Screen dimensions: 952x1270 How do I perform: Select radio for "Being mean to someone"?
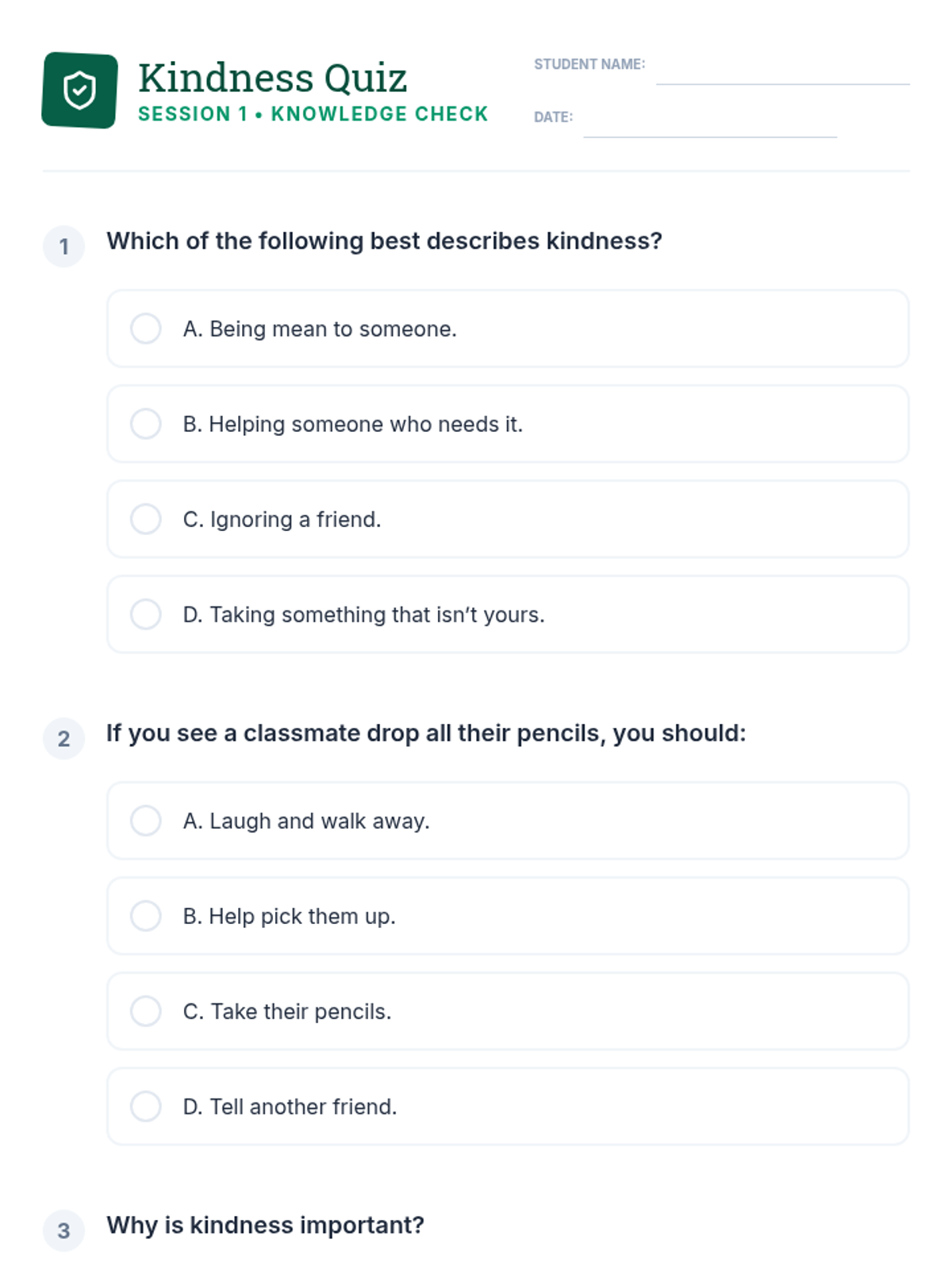tap(146, 329)
